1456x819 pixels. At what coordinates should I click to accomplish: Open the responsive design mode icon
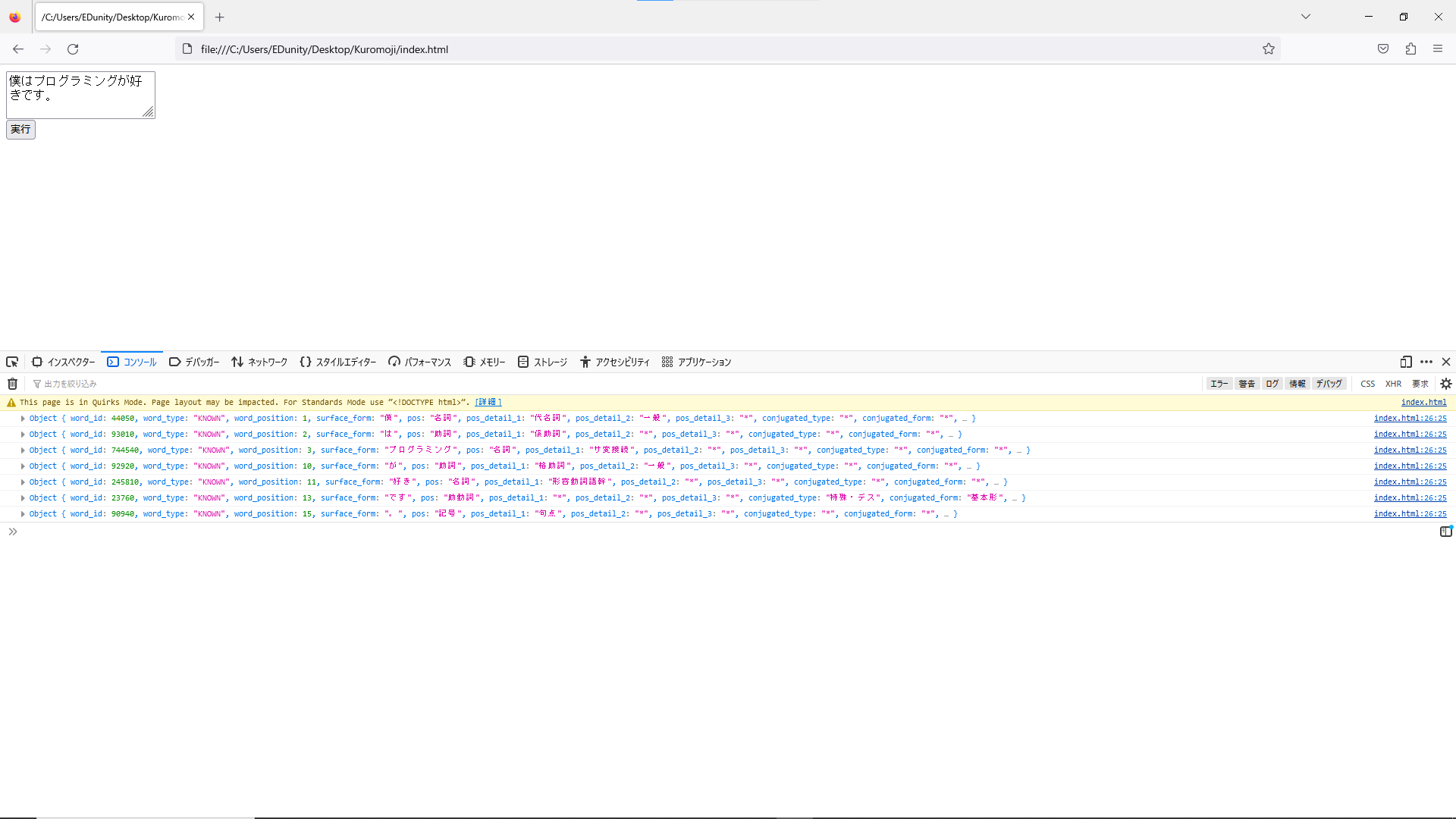(1407, 362)
